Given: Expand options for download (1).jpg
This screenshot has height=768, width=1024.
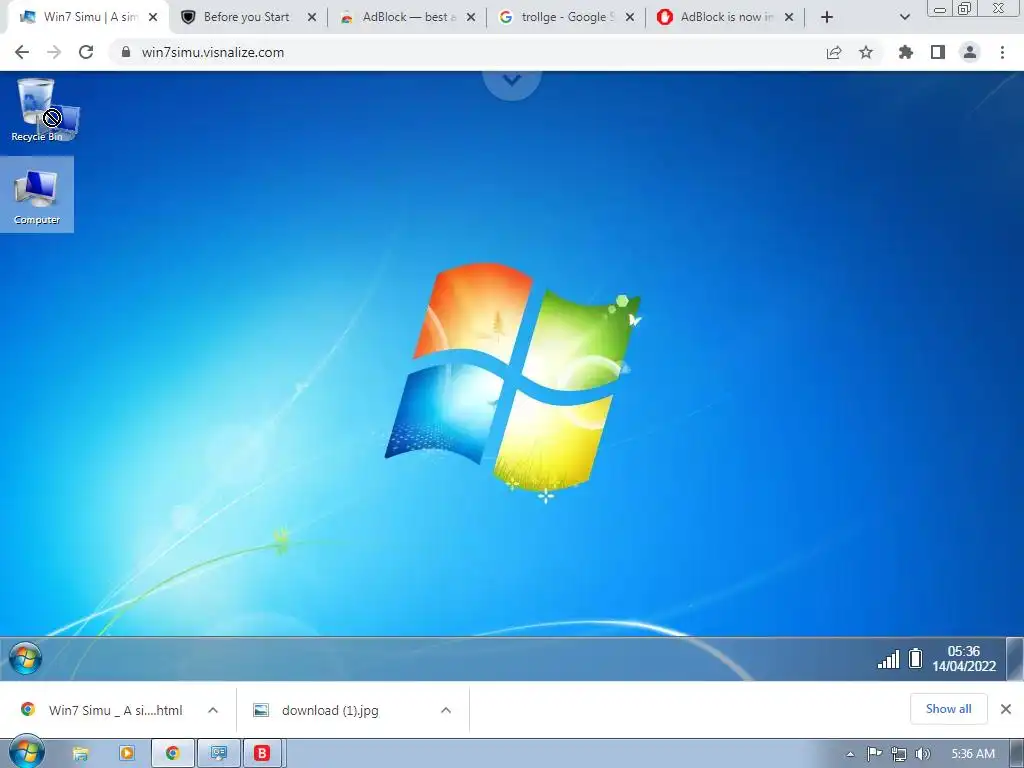Looking at the screenshot, I should click(446, 710).
